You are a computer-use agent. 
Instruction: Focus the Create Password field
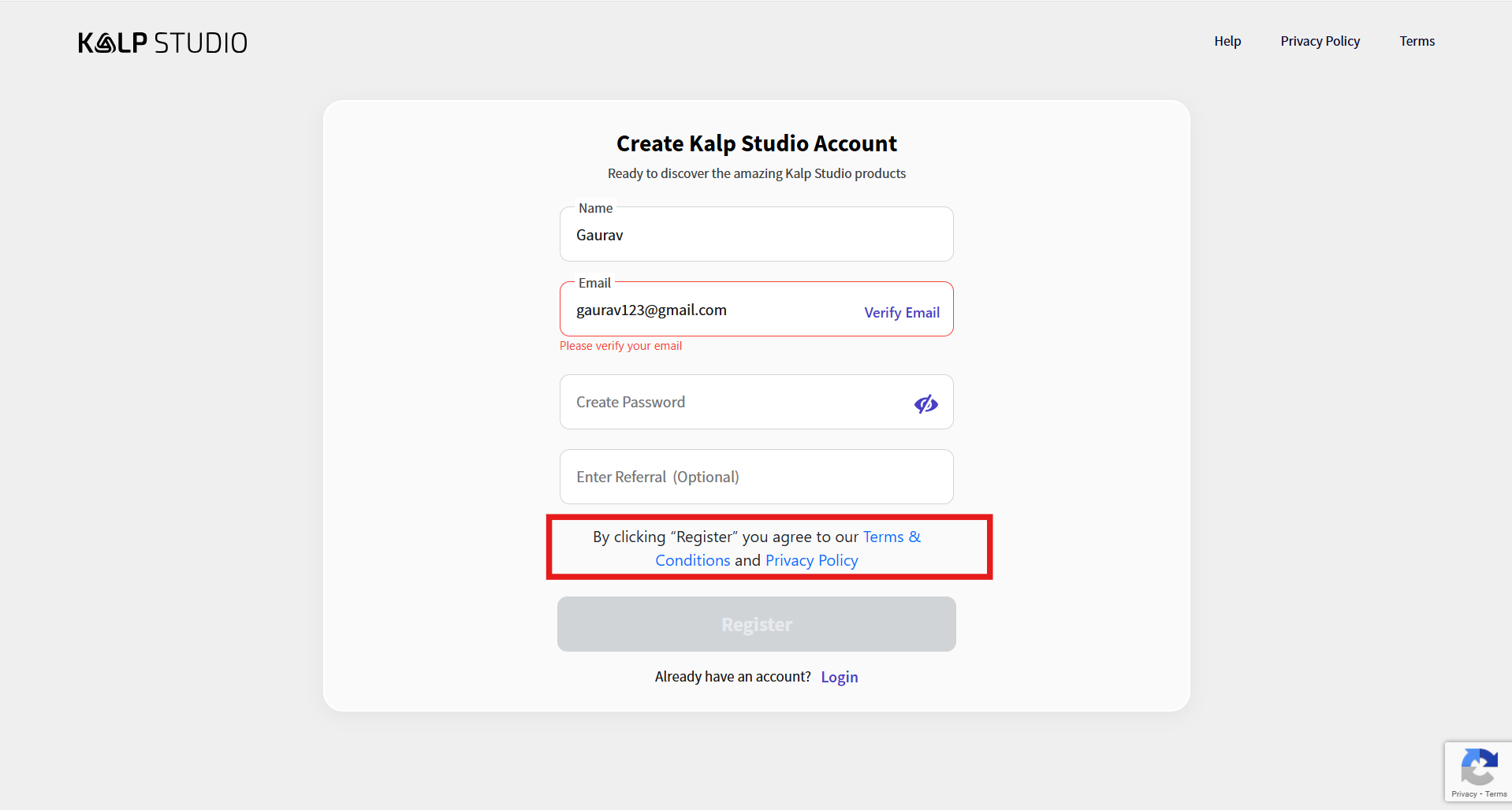(733, 403)
